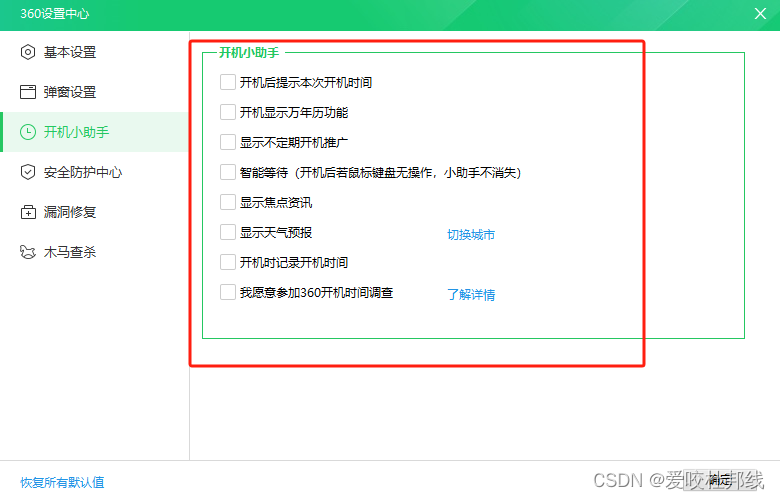780x500 pixels.
Task: Click 恢复所有默认值 link
Action: pos(62,482)
